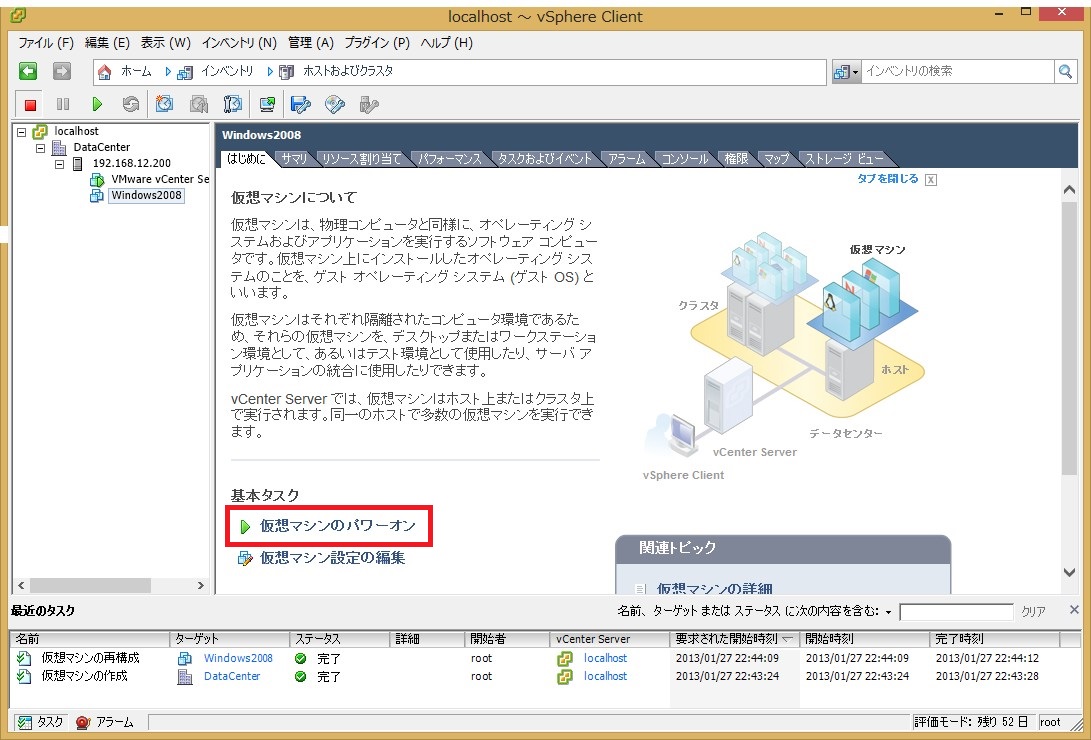Switch to the パフォーマンス tab

click(449, 159)
